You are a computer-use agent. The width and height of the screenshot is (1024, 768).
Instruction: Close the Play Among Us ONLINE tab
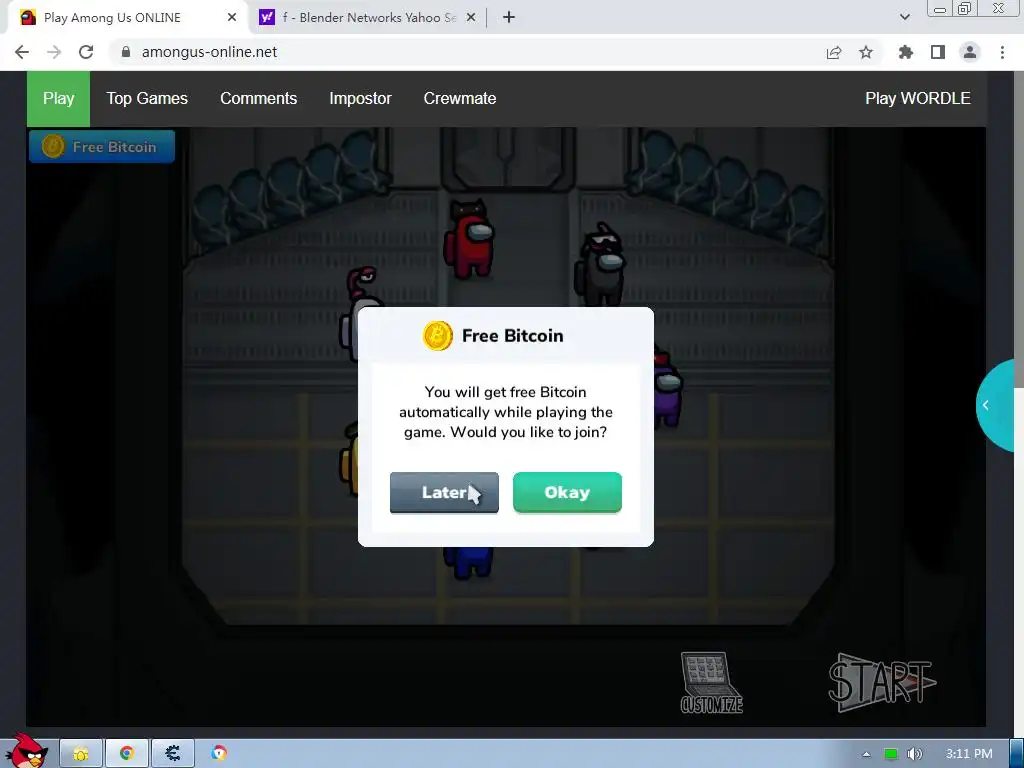232,18
